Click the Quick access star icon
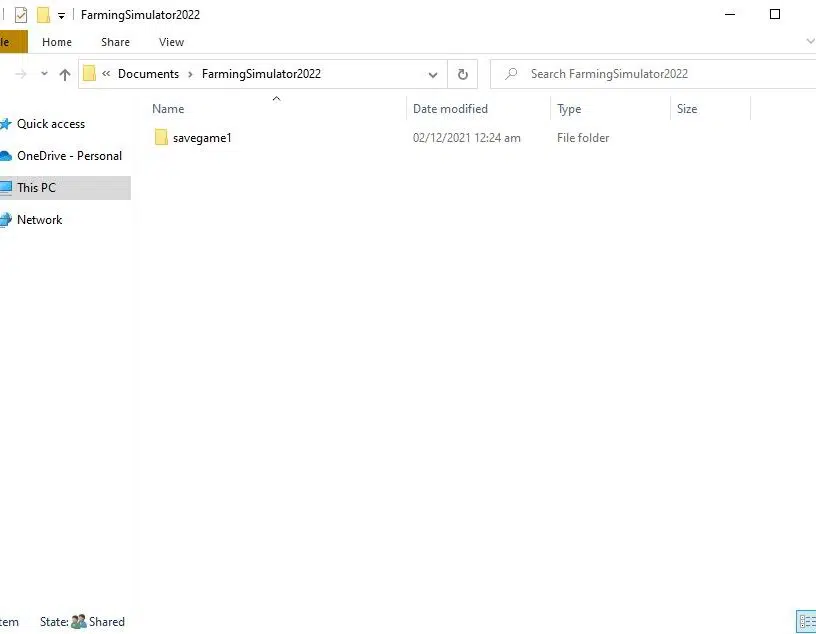This screenshot has height=634, width=816. coord(6,124)
